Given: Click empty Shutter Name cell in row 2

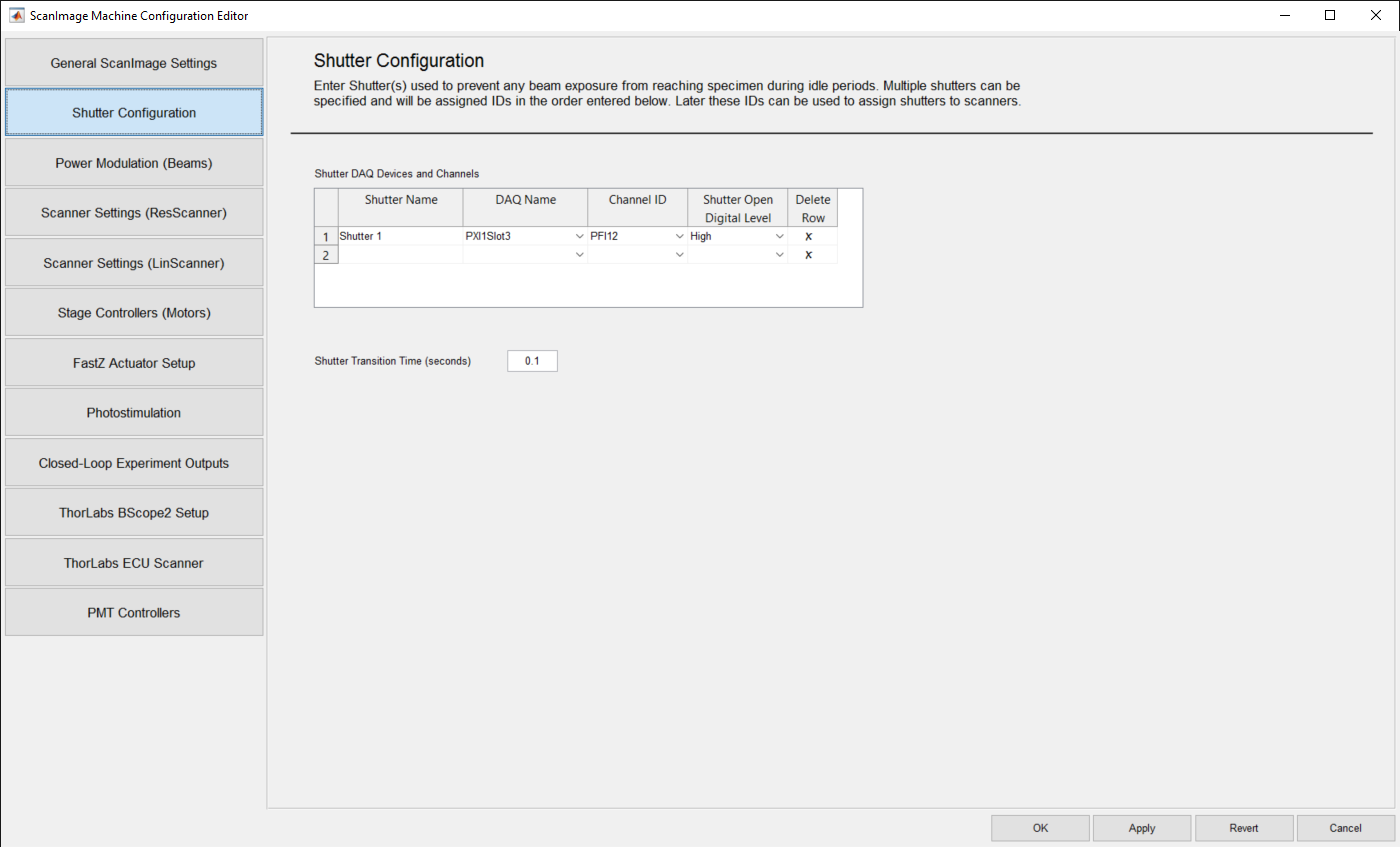Looking at the screenshot, I should coord(400,255).
